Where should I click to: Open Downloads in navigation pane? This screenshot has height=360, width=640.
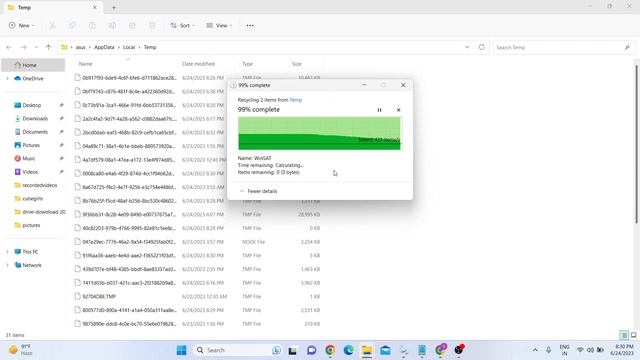click(x=35, y=119)
